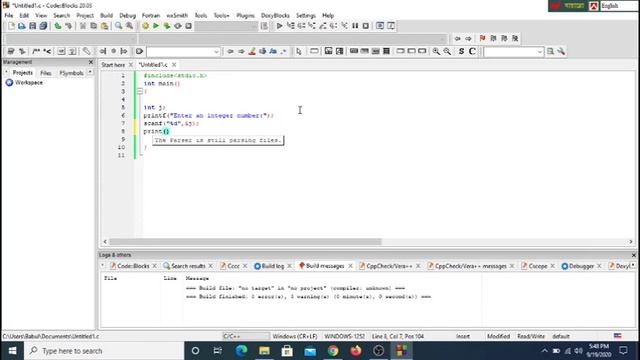Open the File menu
The width and height of the screenshot is (640, 360).
[9, 16]
